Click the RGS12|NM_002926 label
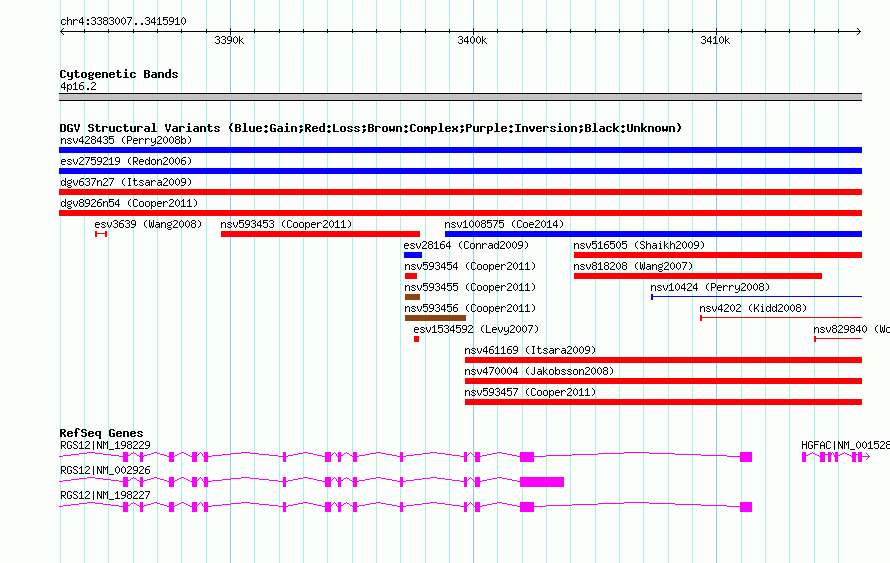Viewport: 890px width, 563px height. tap(105, 470)
